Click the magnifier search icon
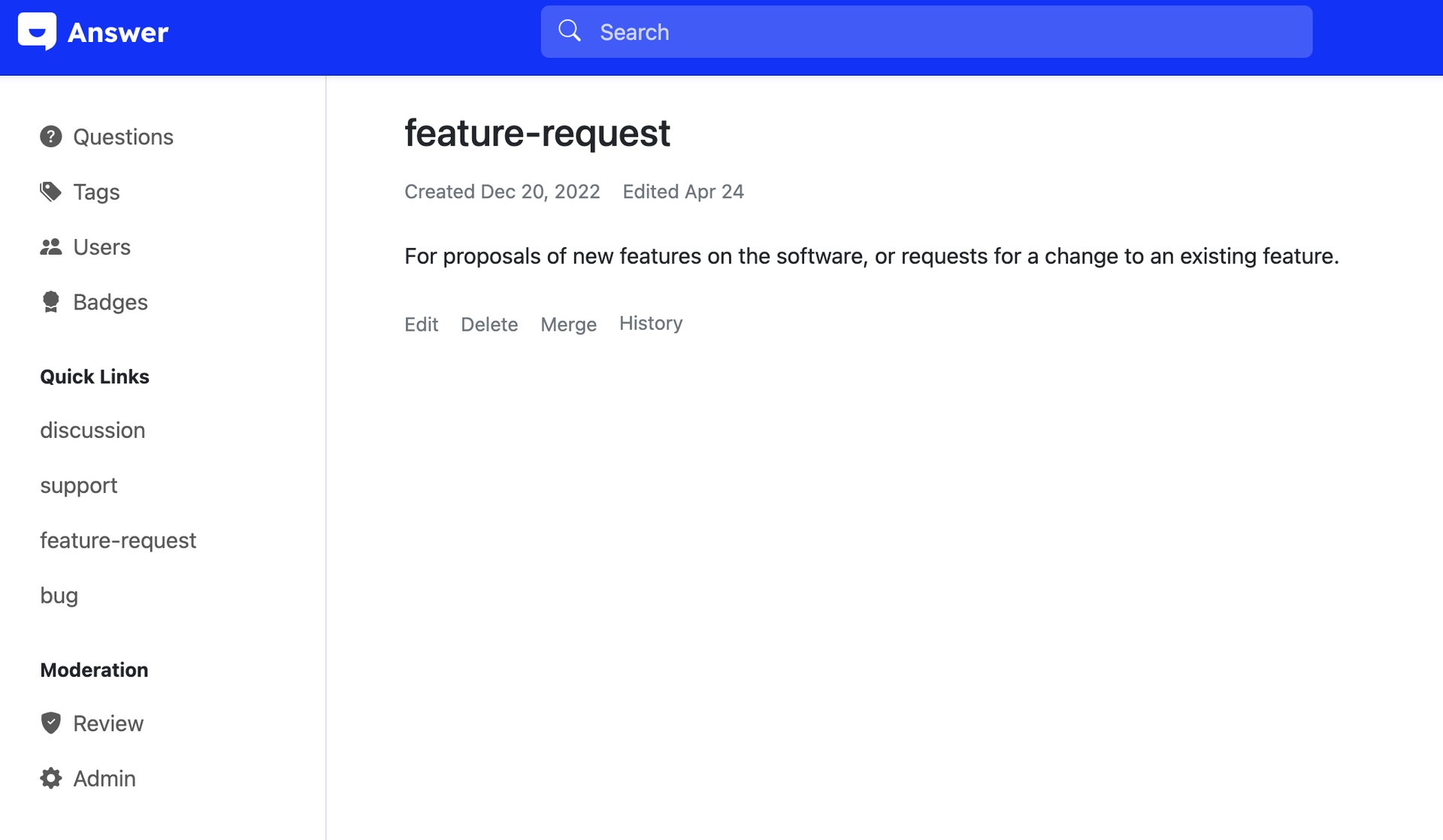The image size is (1443, 840). [x=570, y=31]
